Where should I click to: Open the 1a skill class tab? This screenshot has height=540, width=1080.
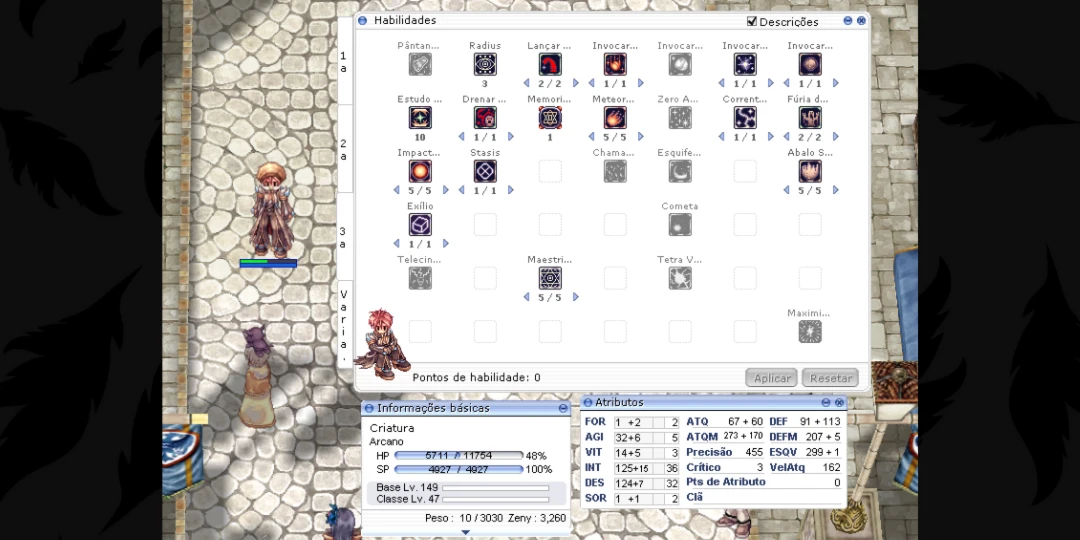(x=344, y=62)
